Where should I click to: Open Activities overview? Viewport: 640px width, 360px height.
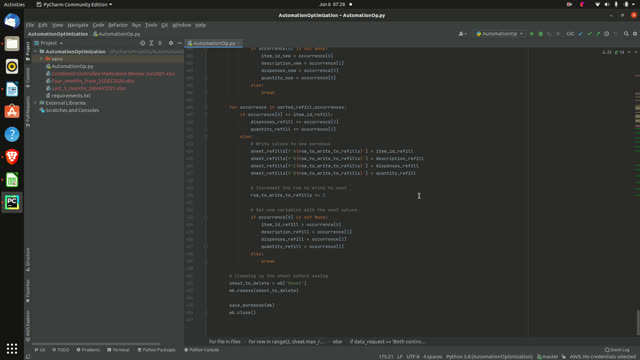click(x=14, y=4)
